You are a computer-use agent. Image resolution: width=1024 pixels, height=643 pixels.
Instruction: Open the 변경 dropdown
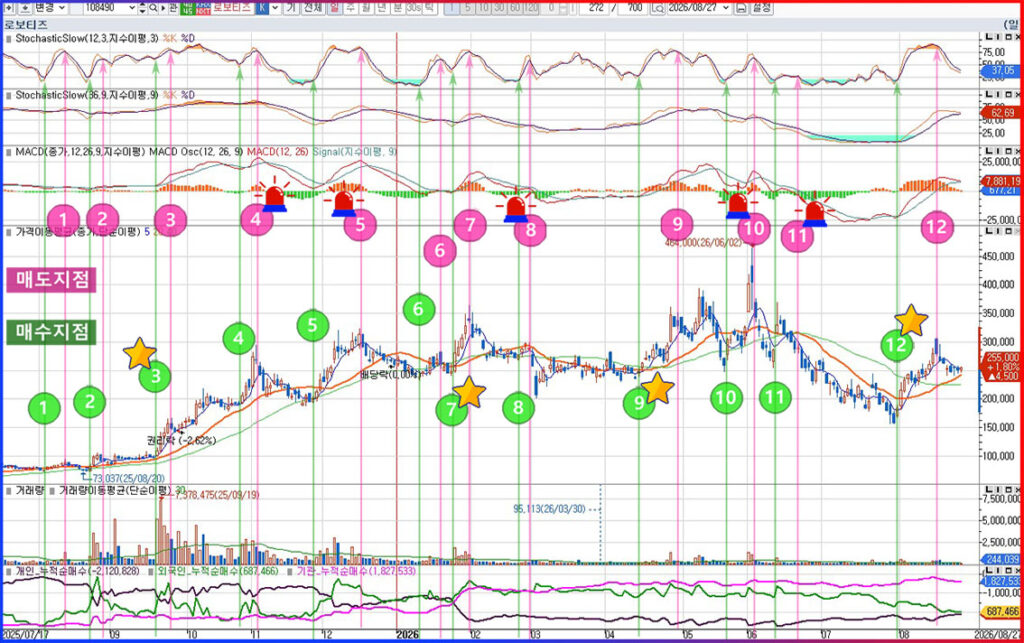pyautogui.click(x=50, y=8)
